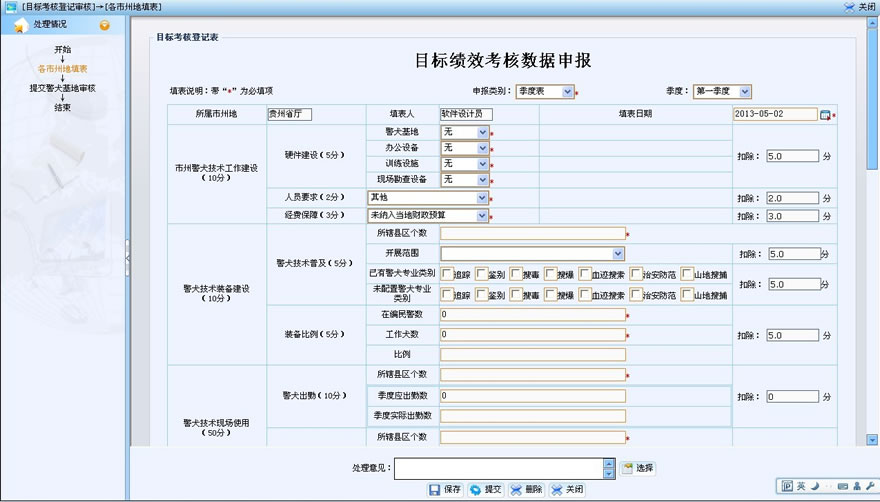The width and height of the screenshot is (880, 502).
Task: Select the 结束 workflow step
Action: click(x=62, y=107)
